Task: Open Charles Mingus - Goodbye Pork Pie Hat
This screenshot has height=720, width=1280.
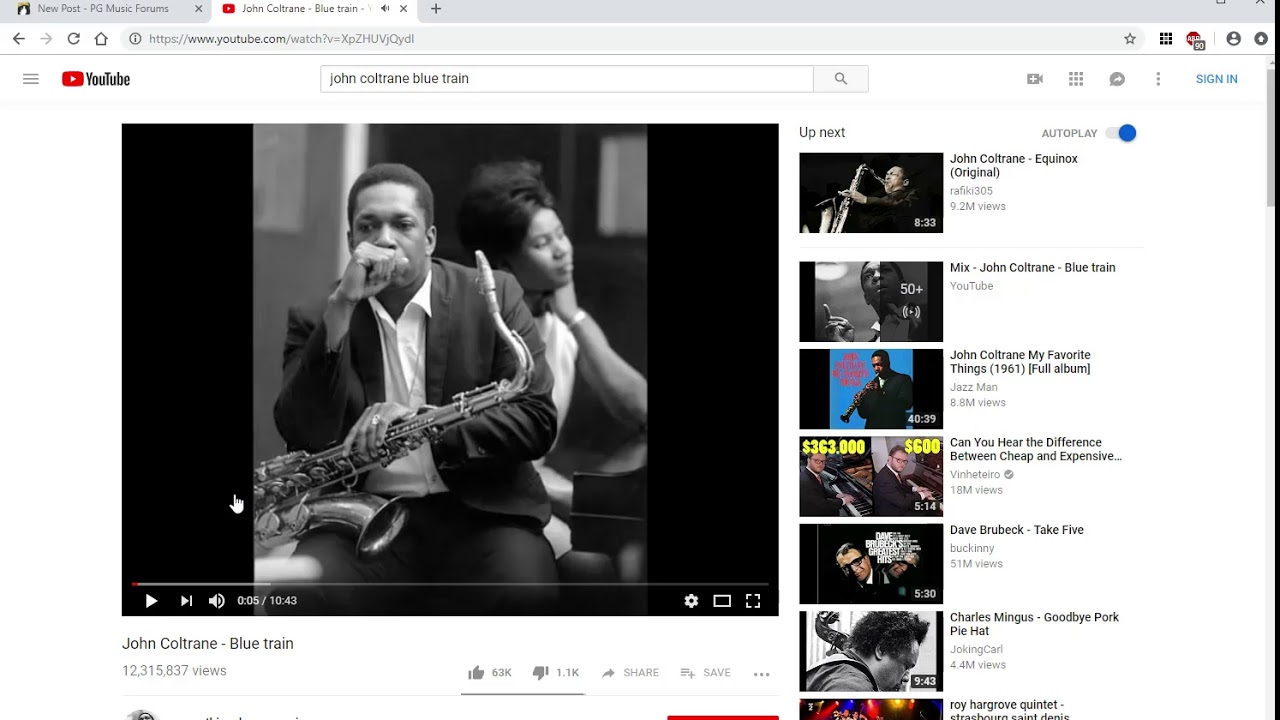Action: click(x=1034, y=624)
